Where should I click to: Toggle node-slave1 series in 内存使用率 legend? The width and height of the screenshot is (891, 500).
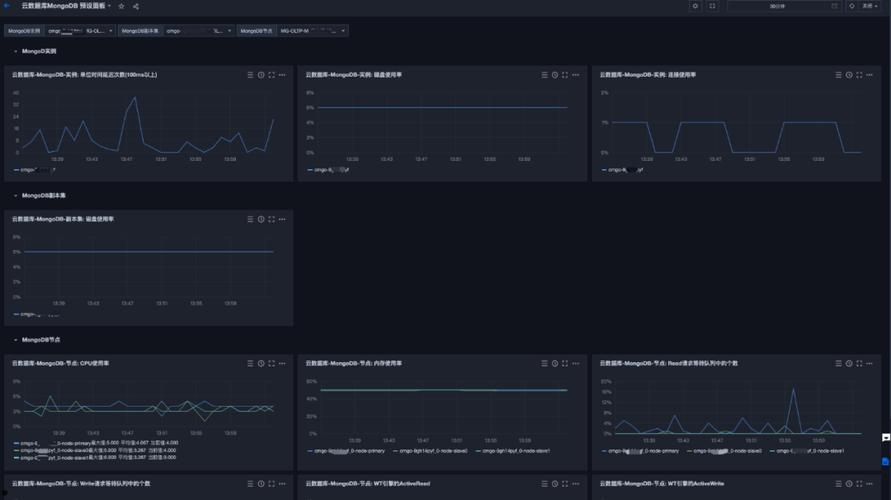click(x=513, y=451)
